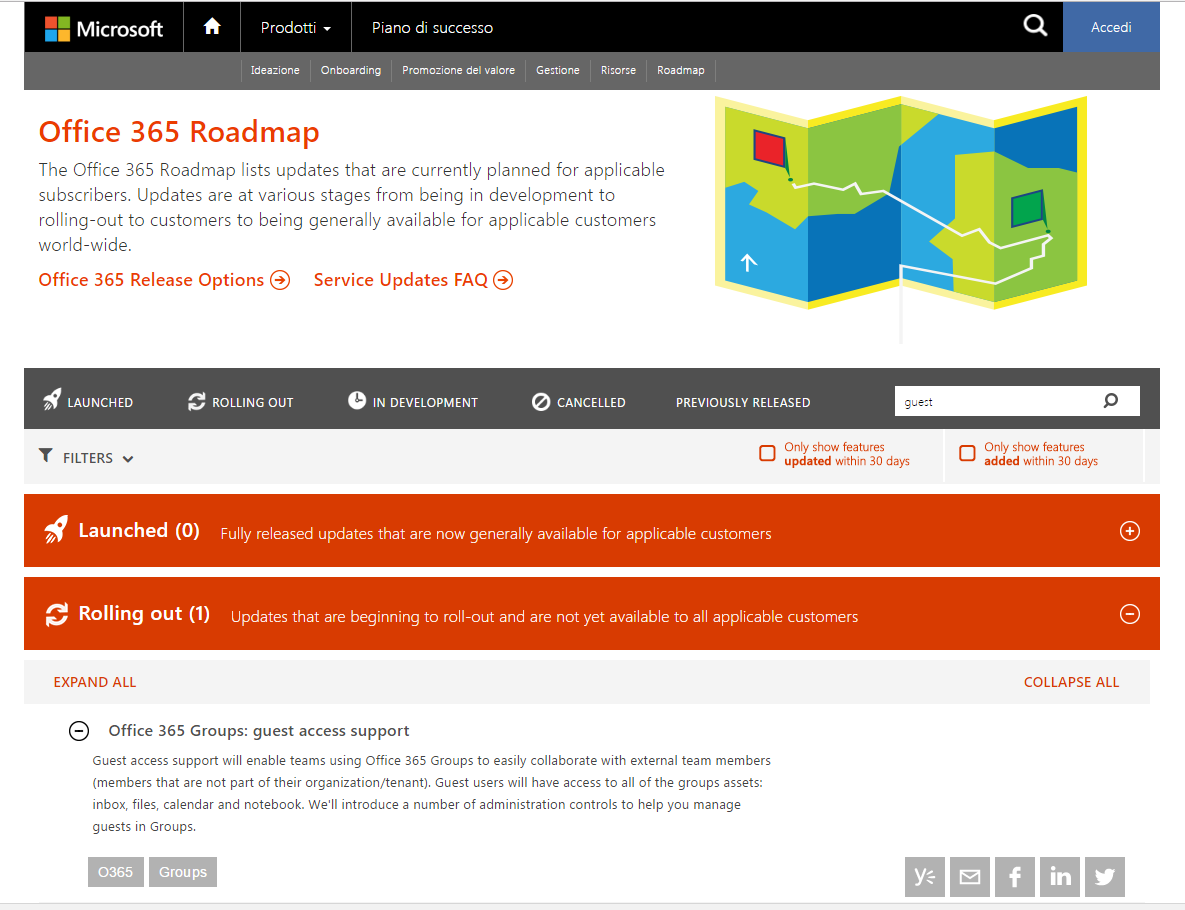Click the Home icon in top navigation
The image size is (1185, 910).
tap(212, 27)
